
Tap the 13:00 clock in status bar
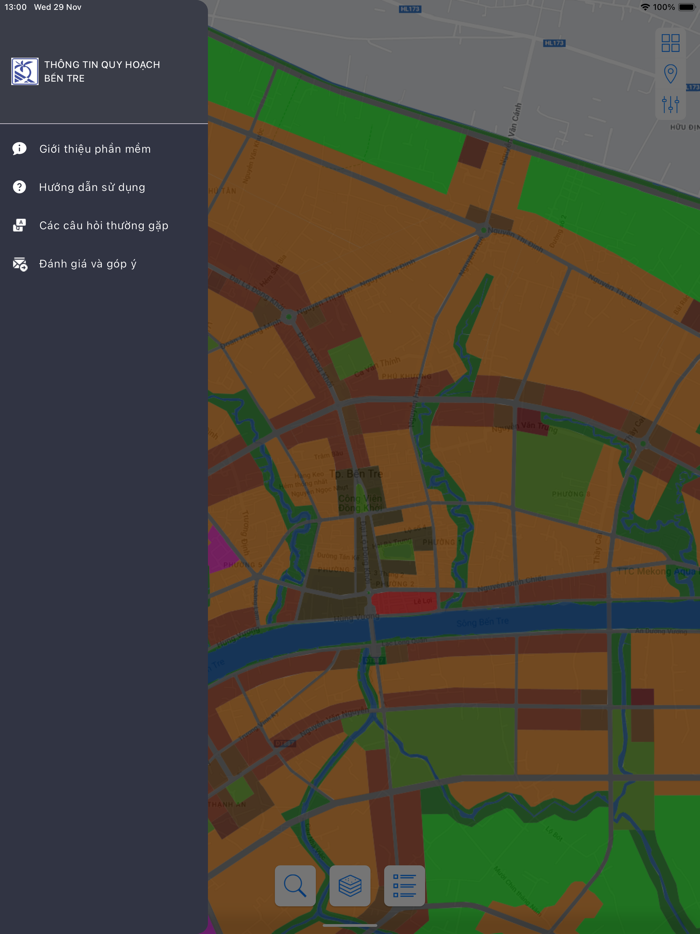15,7
